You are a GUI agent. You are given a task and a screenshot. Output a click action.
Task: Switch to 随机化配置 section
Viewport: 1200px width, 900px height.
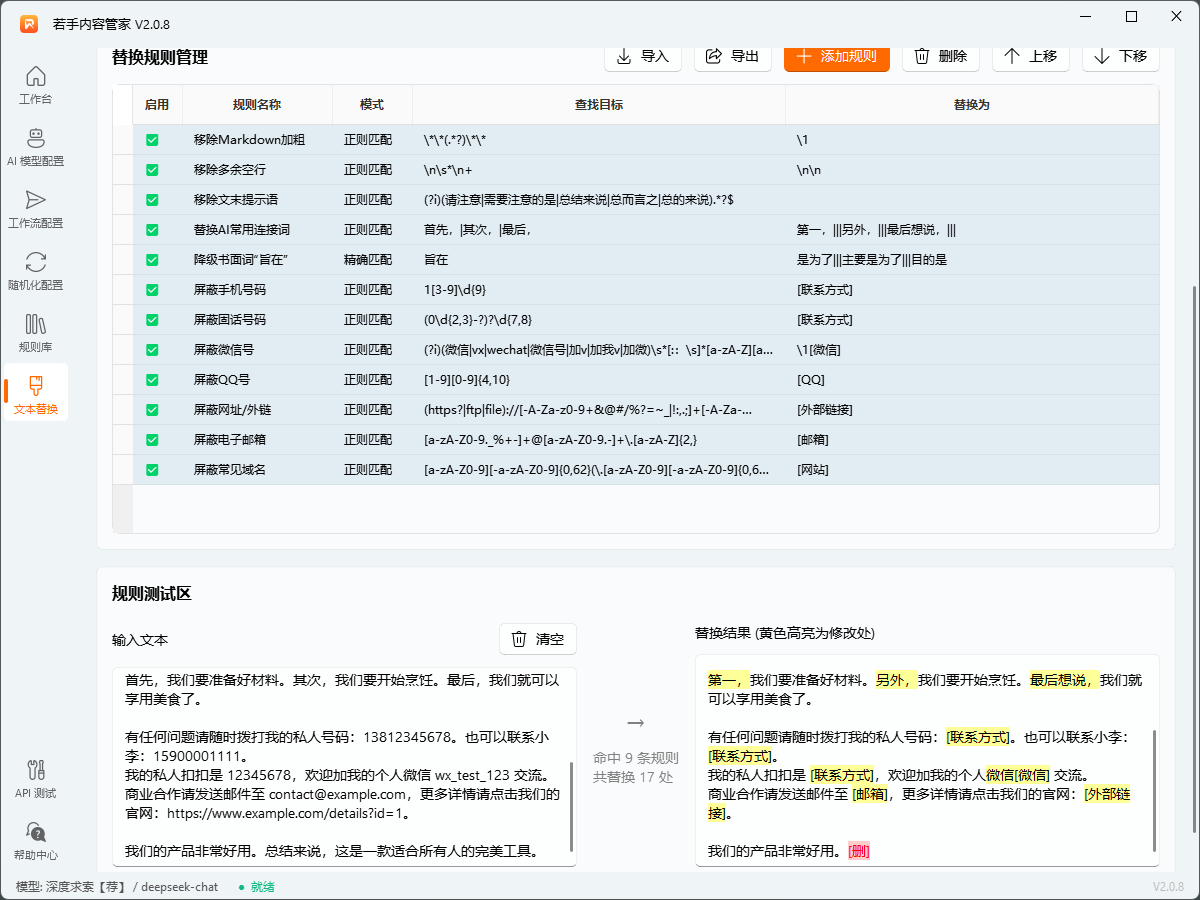click(x=35, y=269)
